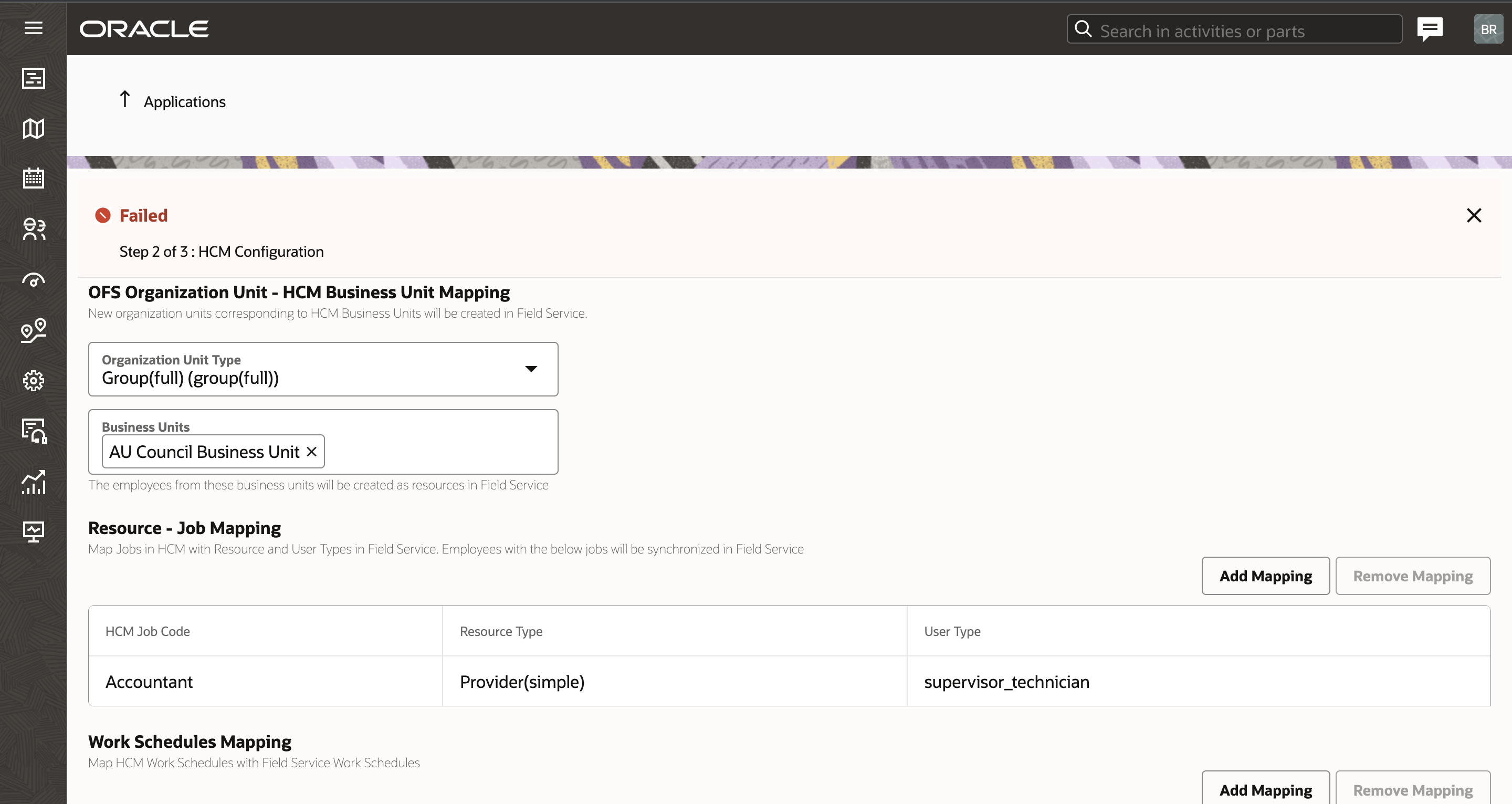1512x804 pixels.
Task: Open the BR user profile menu
Action: 1488,29
